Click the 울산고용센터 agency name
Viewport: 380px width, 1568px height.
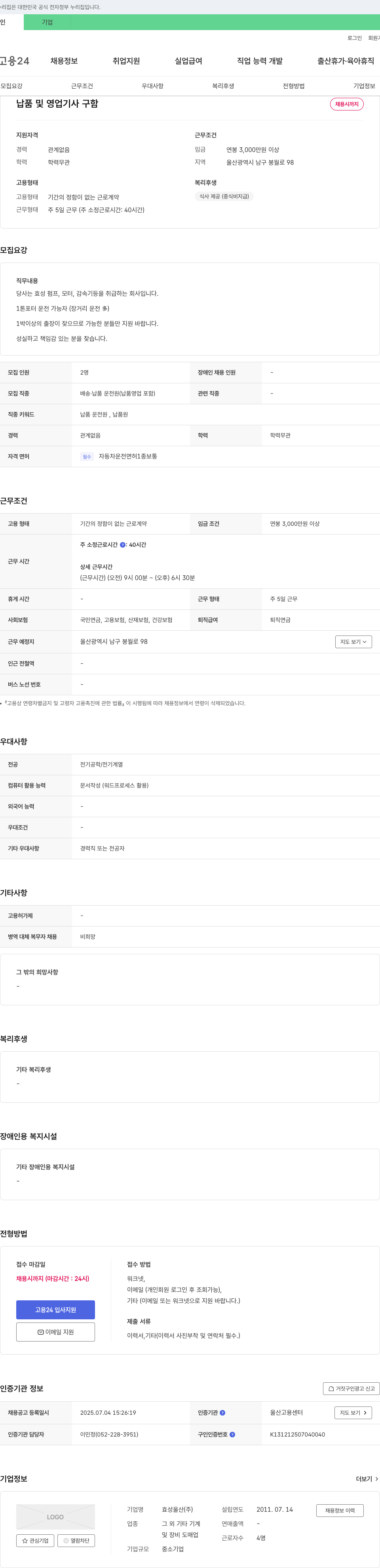(286, 1413)
